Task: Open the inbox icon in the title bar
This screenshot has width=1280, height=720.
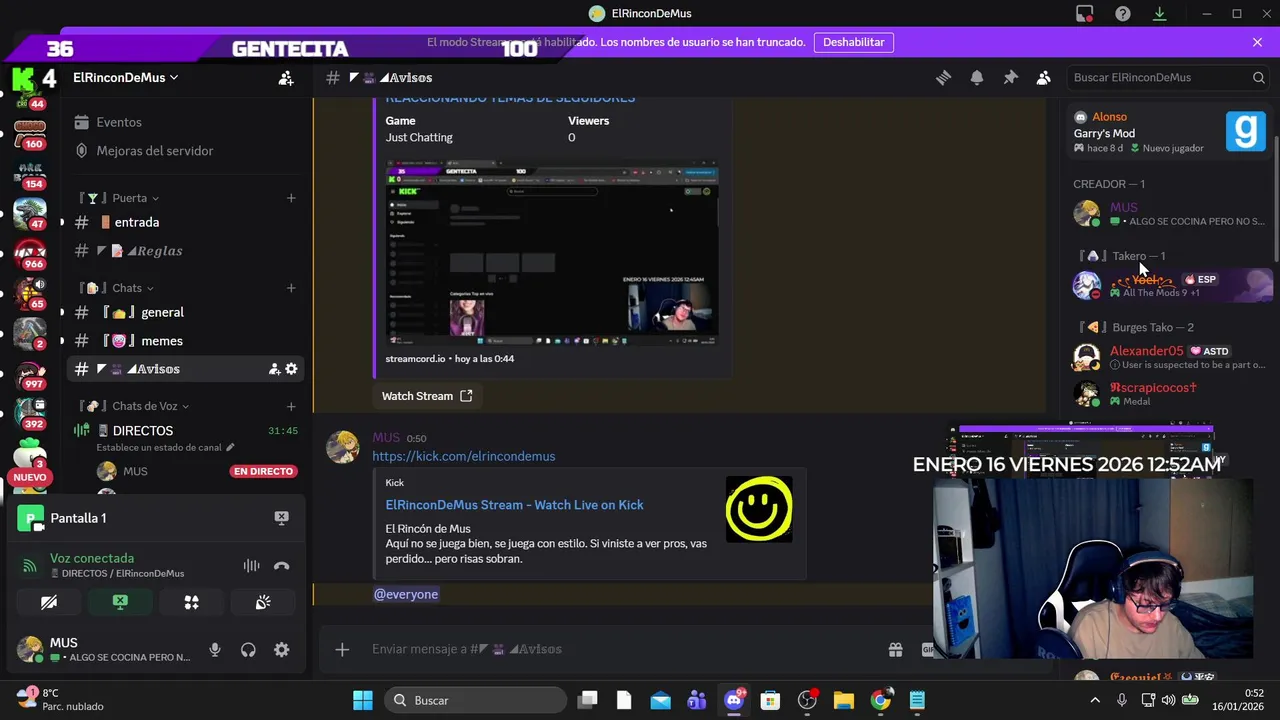Action: (x=1085, y=13)
